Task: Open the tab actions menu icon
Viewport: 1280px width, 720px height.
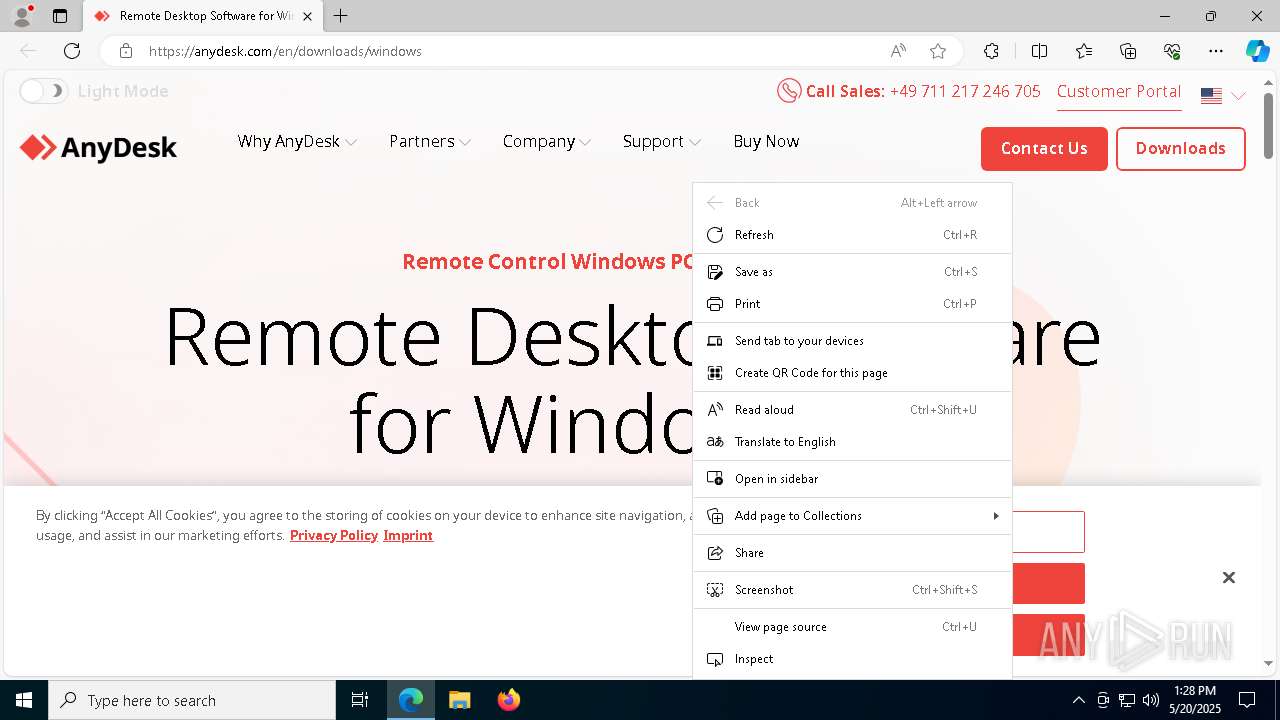Action: [60, 16]
